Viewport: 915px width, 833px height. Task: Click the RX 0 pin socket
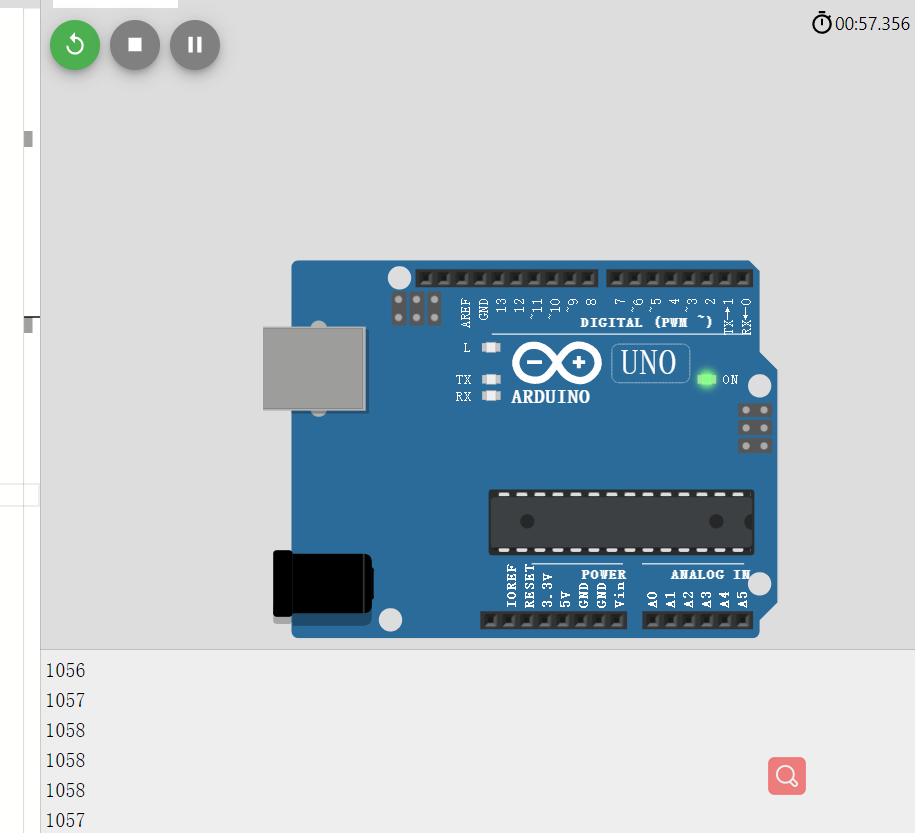coord(744,278)
